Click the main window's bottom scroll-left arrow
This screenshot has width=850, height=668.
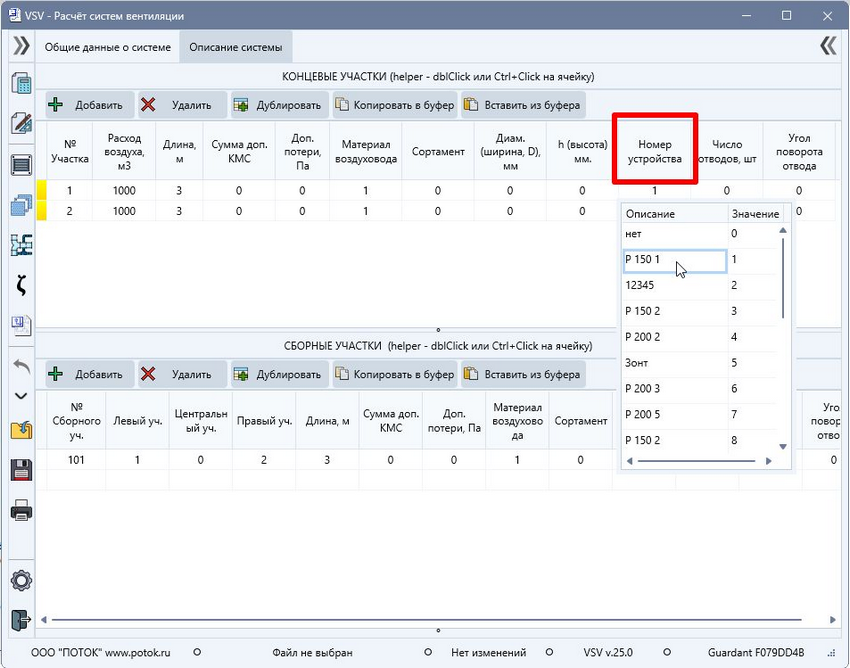pyautogui.click(x=43, y=620)
